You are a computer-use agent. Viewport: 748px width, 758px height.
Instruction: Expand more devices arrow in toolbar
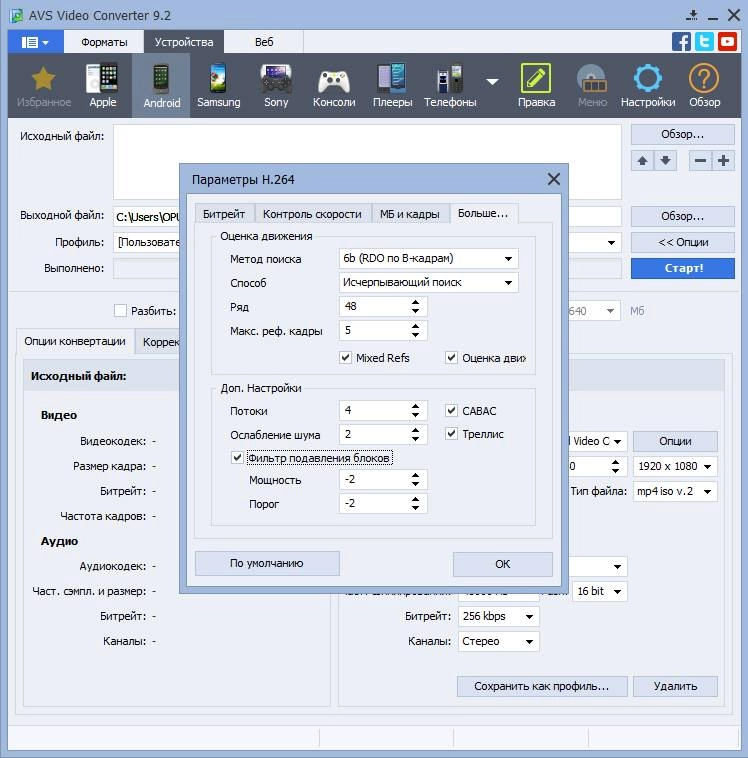492,82
